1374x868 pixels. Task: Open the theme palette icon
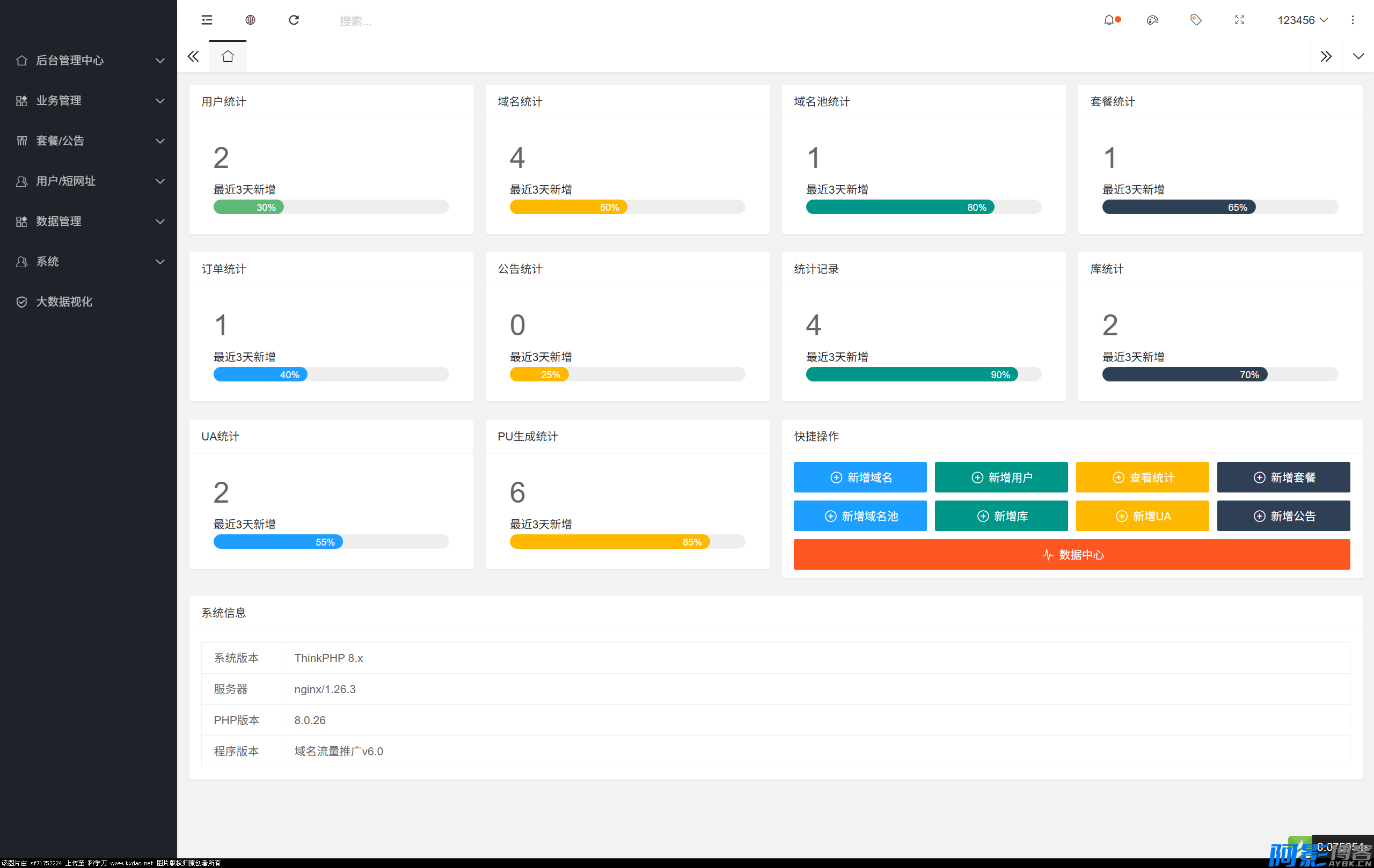pos(1152,20)
